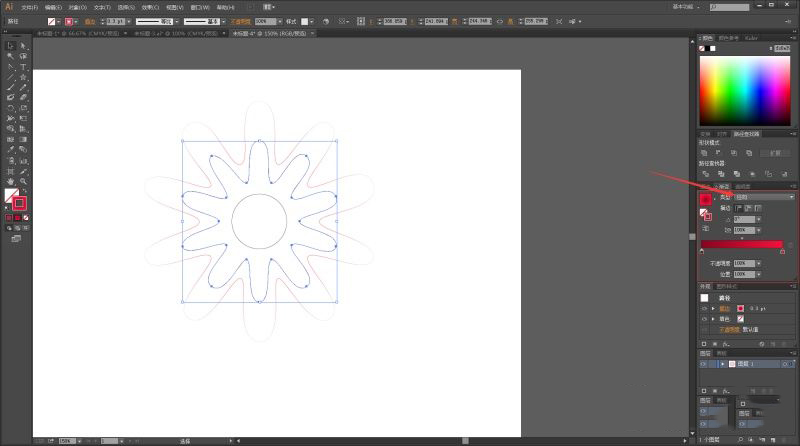Viewport: 800px width, 446px height.
Task: Expand the 图层 1 layer contents
Action: tap(722, 364)
